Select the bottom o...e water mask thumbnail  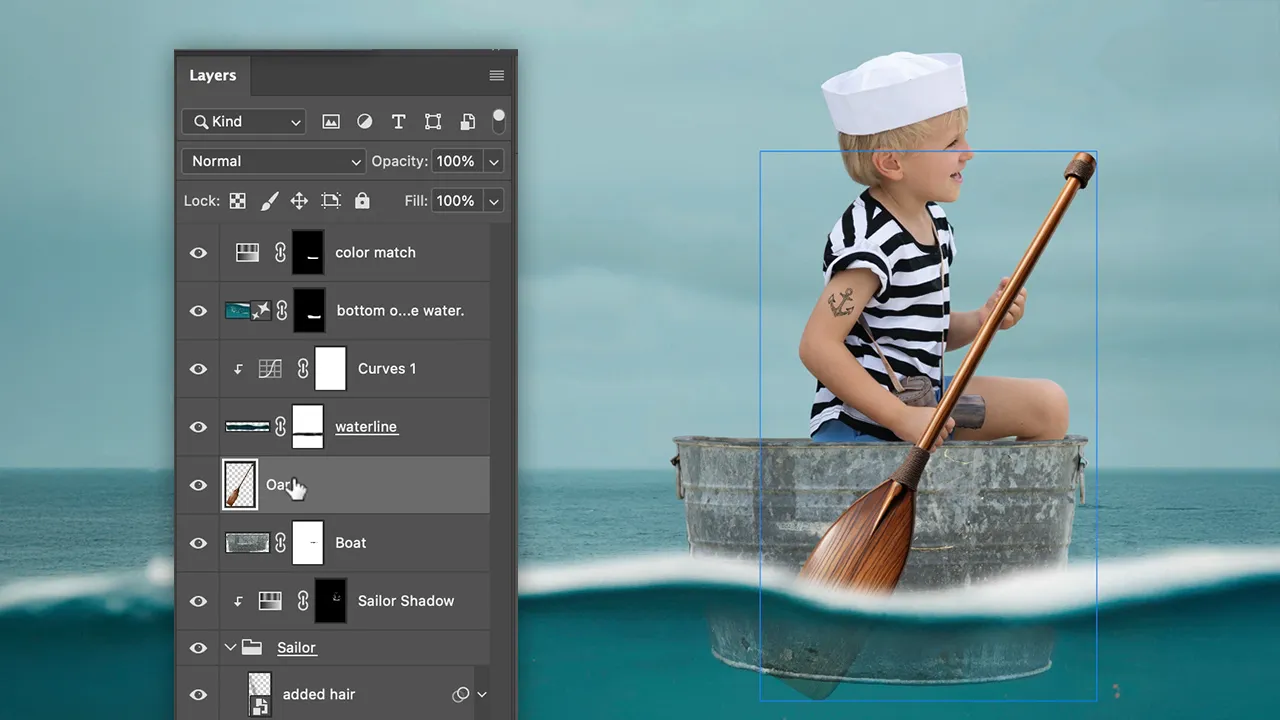tap(310, 311)
